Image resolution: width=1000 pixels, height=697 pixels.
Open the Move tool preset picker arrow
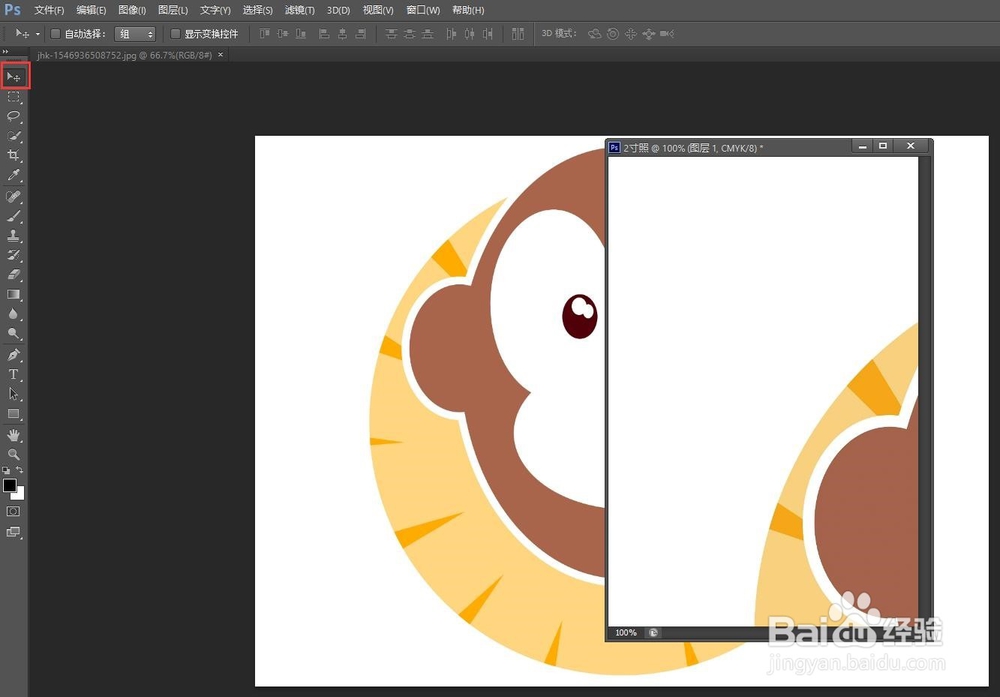click(38, 34)
